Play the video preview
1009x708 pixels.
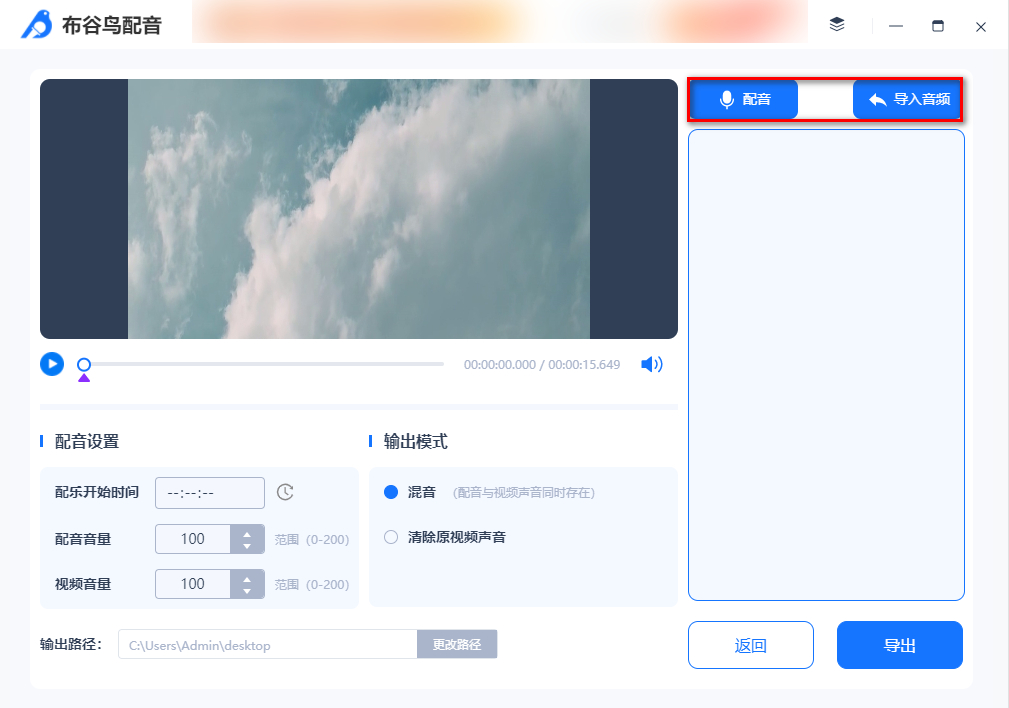coord(51,364)
